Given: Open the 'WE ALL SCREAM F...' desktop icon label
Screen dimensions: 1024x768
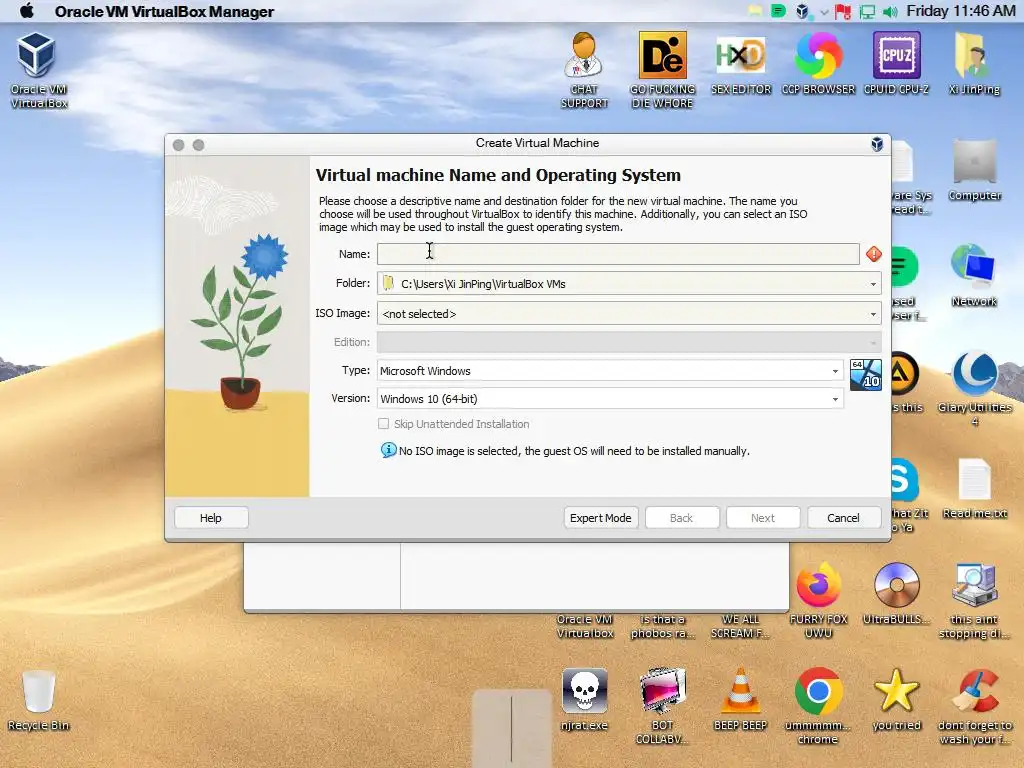Looking at the screenshot, I should (x=740, y=626).
